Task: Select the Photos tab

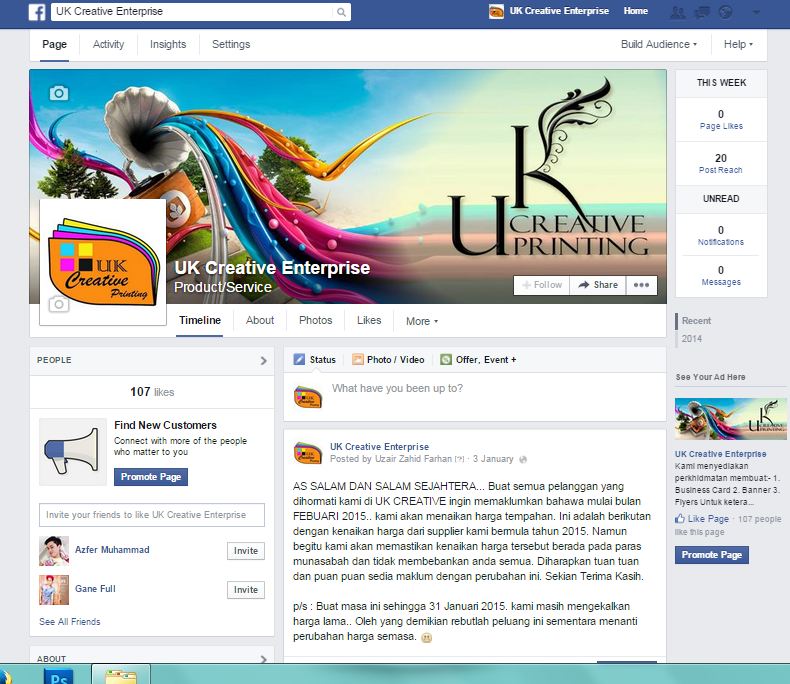Action: point(315,320)
